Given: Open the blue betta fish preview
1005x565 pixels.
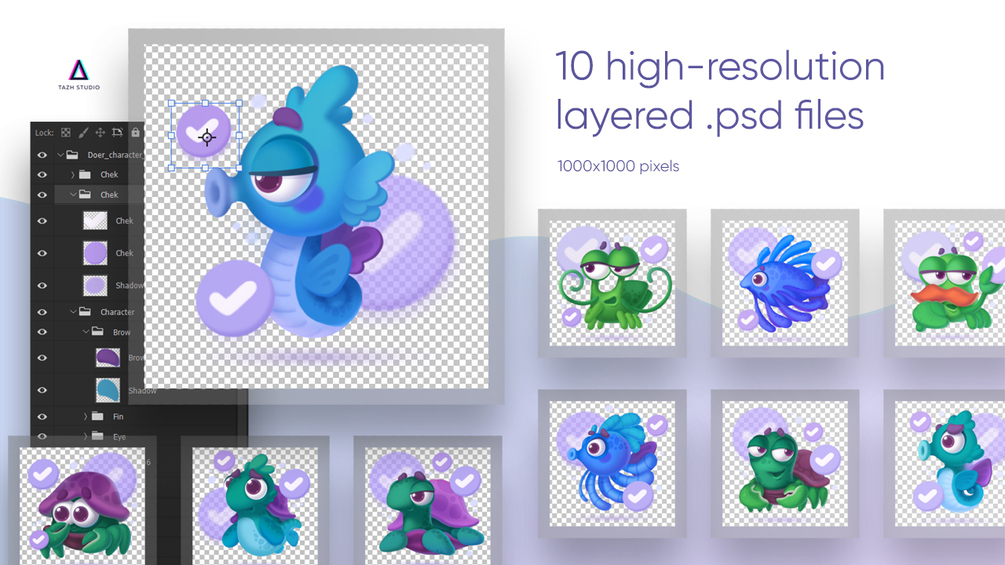Looking at the screenshot, I should tap(785, 283).
